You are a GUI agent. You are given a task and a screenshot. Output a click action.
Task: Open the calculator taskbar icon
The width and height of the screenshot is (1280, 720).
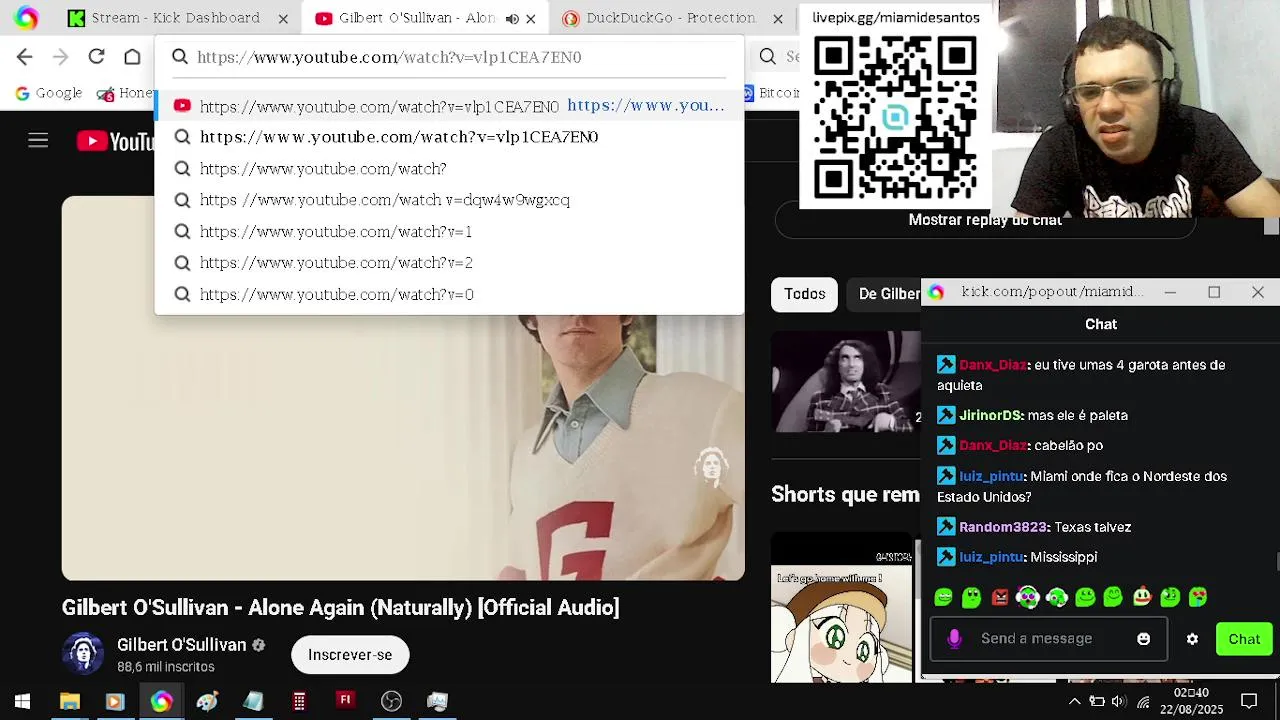click(x=299, y=701)
